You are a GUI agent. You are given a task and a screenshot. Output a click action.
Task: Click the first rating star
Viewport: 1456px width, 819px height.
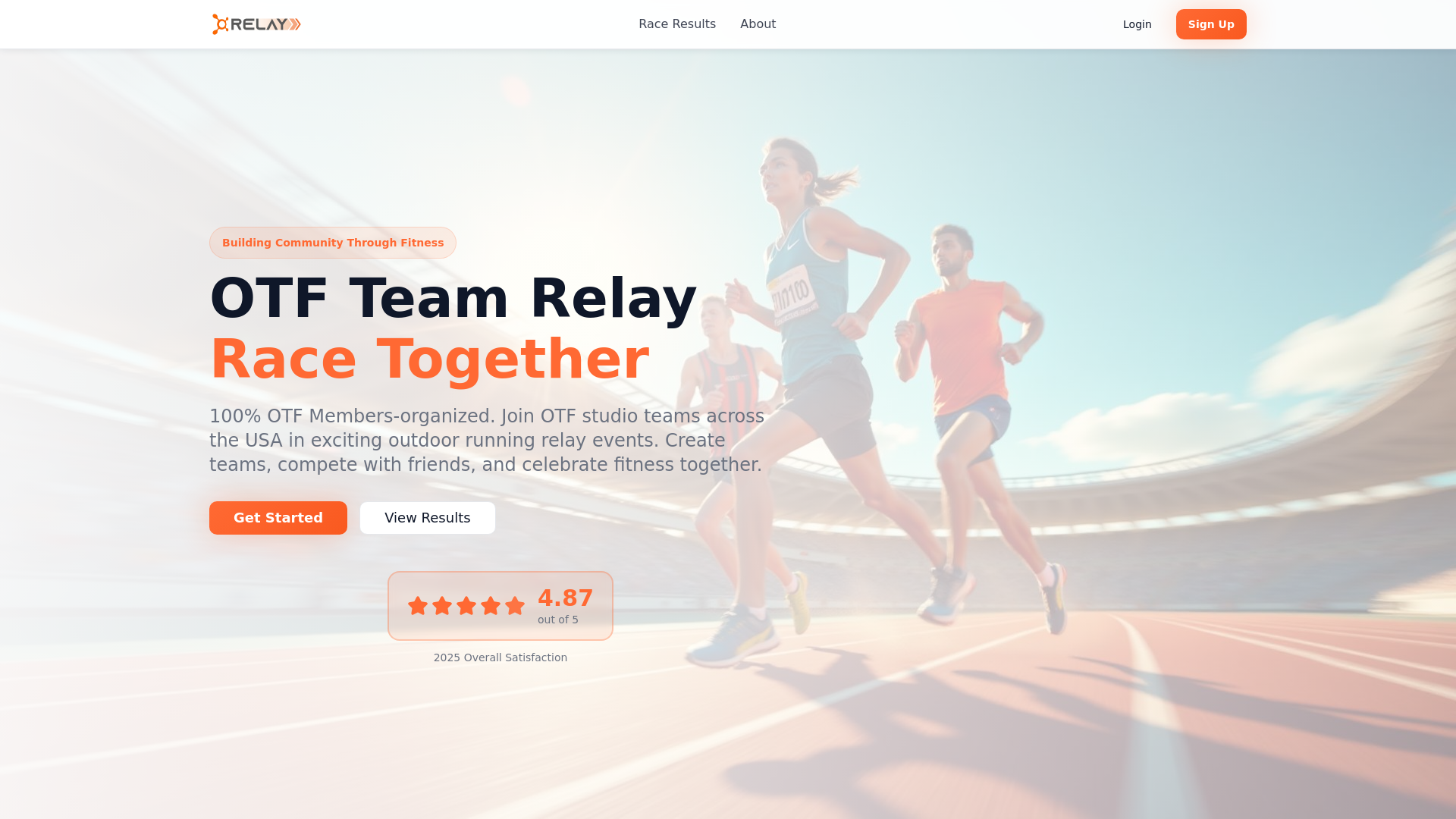(x=418, y=606)
